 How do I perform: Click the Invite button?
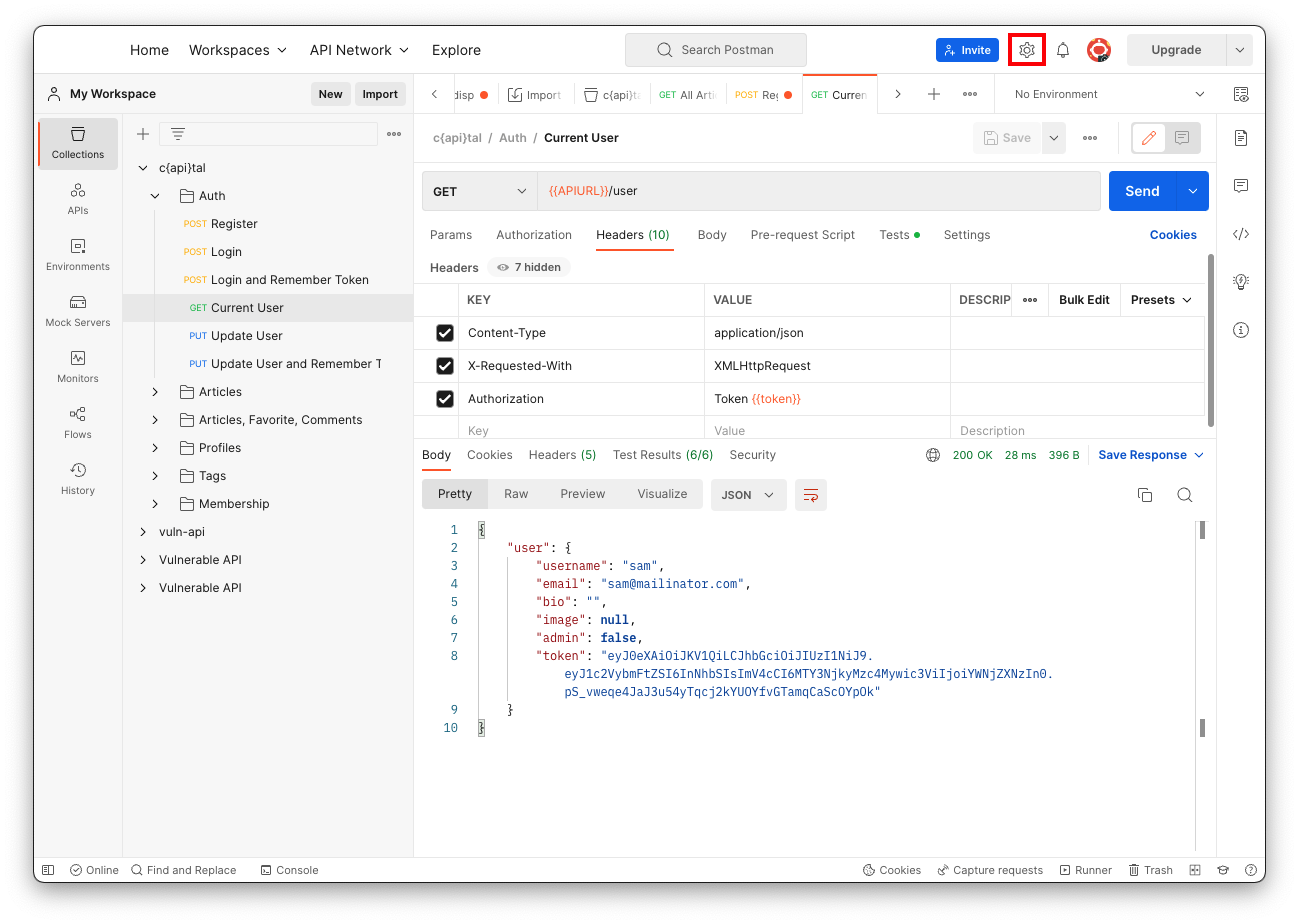click(x=967, y=50)
